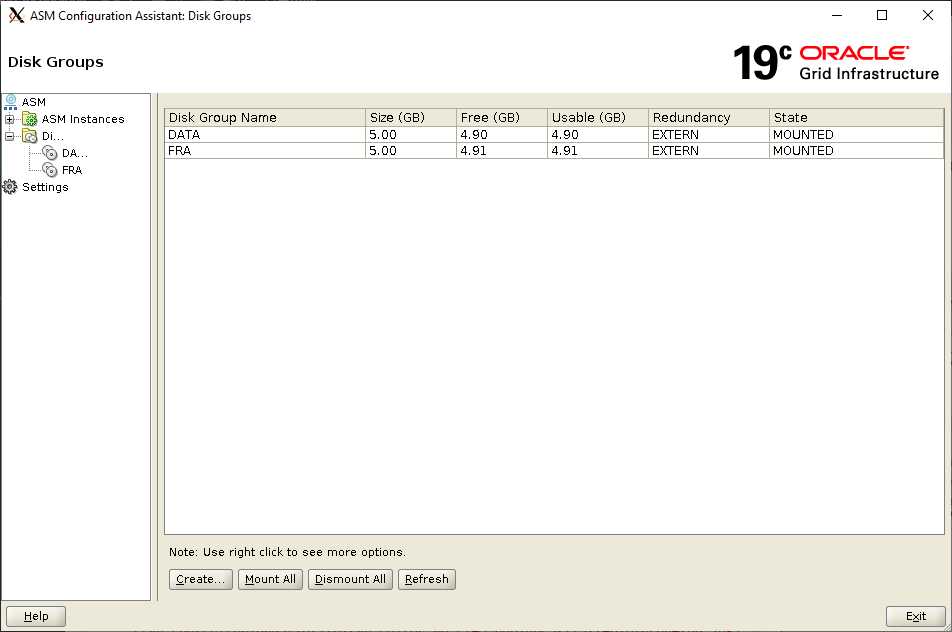Click the Exit button
This screenshot has width=952, height=632.
[916, 616]
